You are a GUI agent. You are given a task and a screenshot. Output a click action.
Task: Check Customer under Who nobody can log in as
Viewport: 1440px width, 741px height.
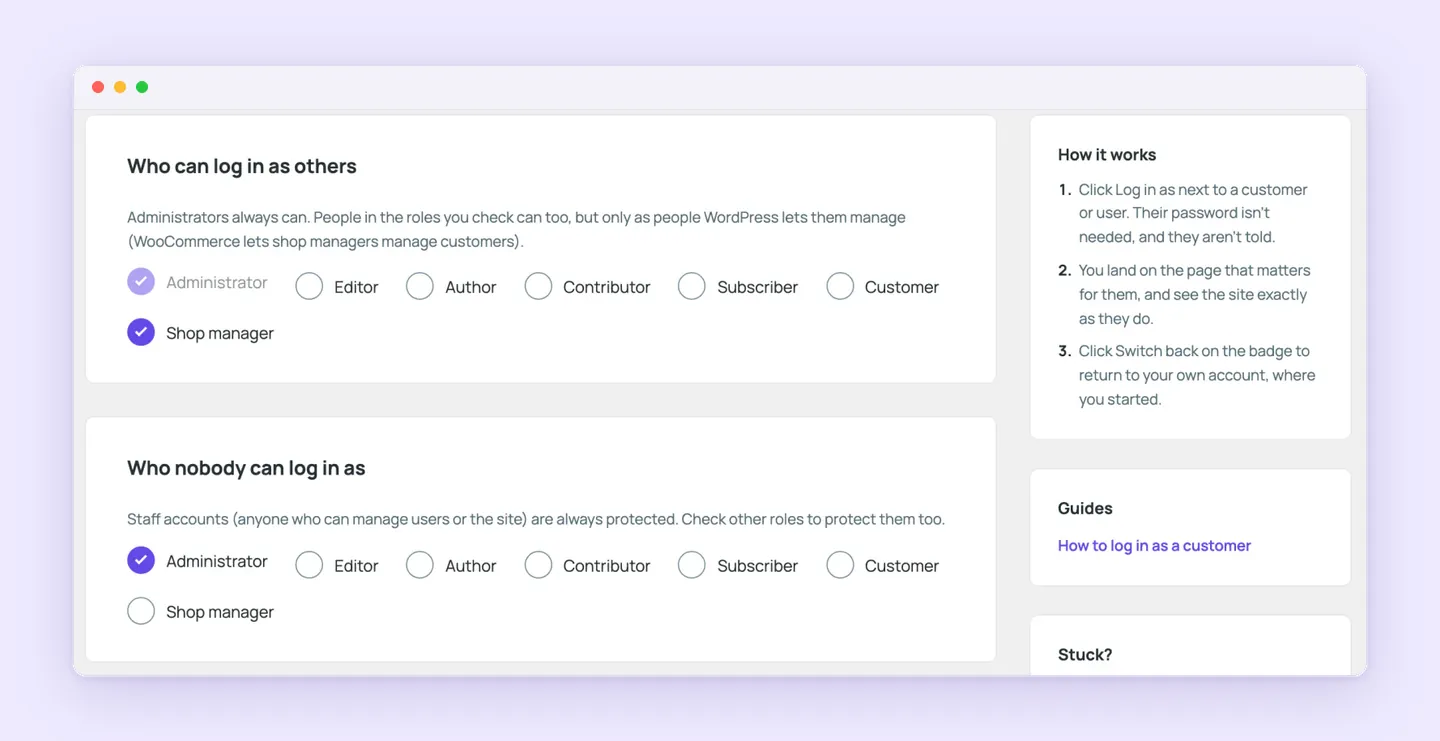[x=840, y=565]
